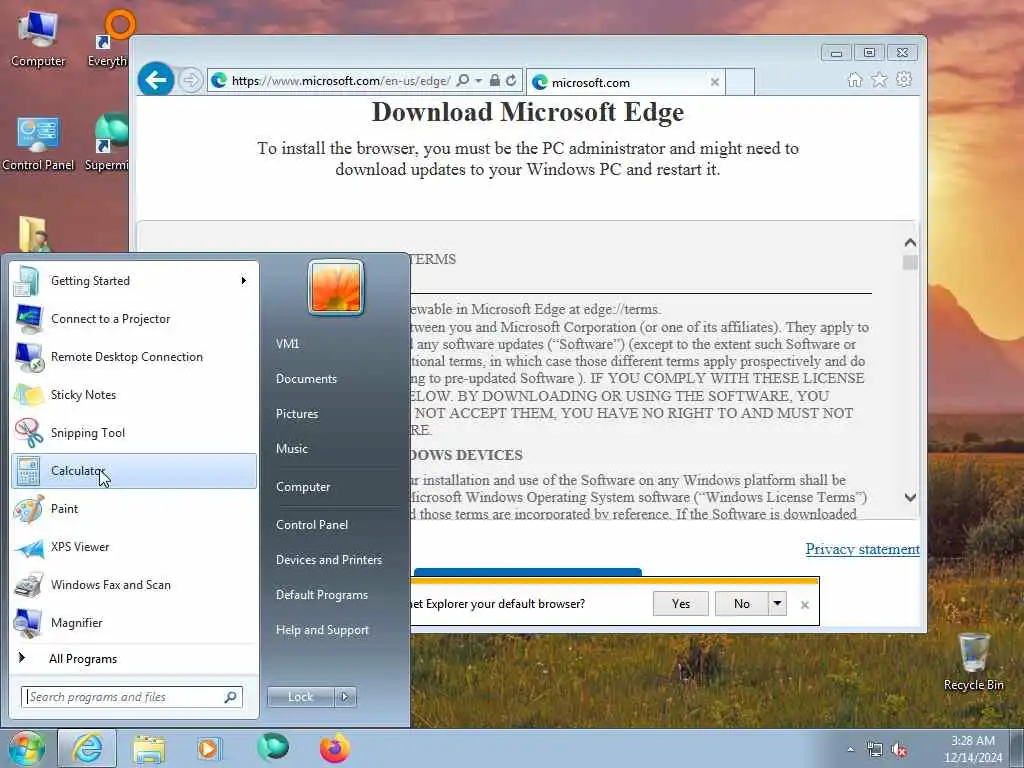
Task: Click the Search programs and files box
Action: (x=131, y=697)
